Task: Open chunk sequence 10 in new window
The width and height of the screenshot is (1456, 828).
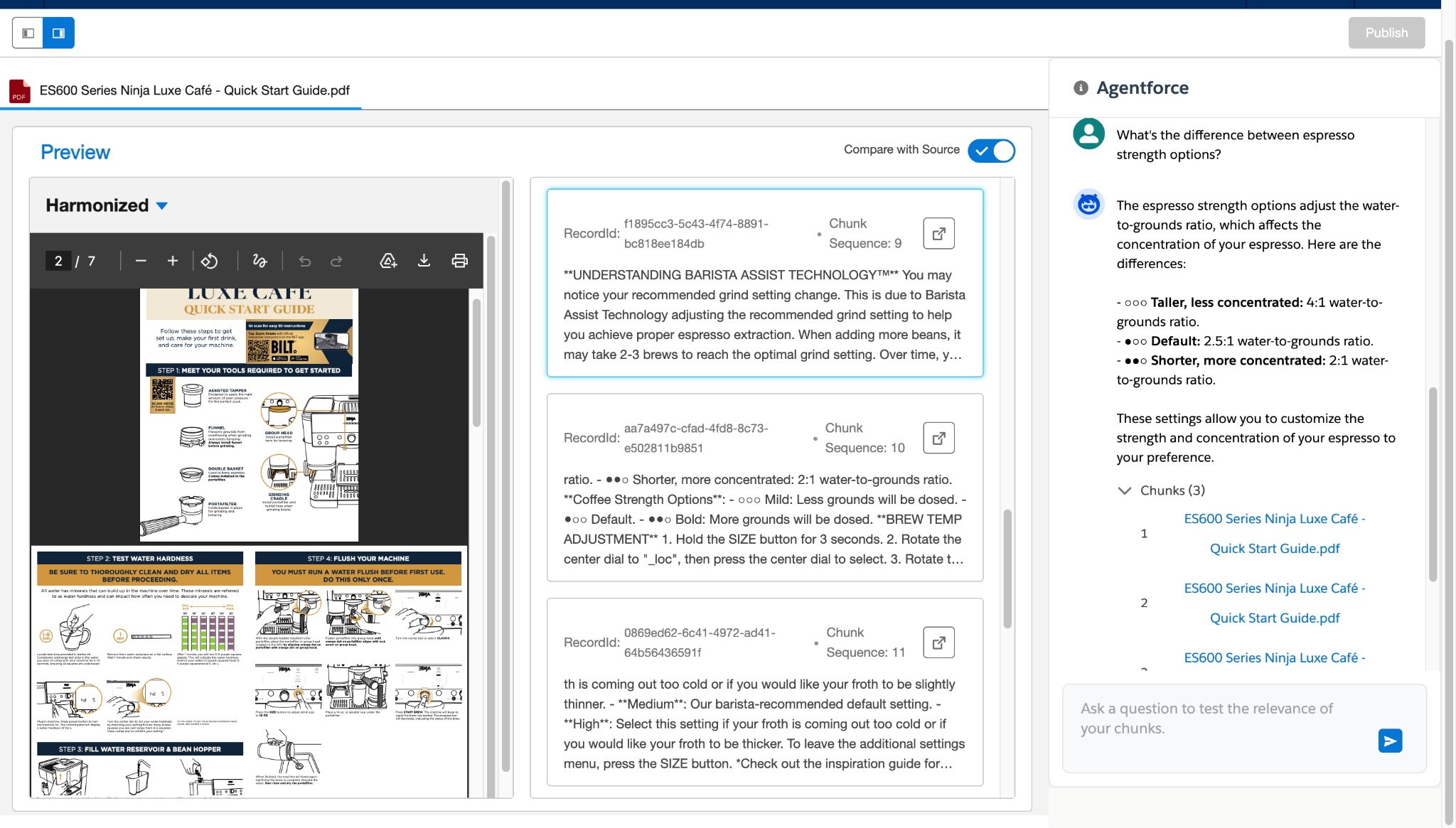Action: (938, 438)
